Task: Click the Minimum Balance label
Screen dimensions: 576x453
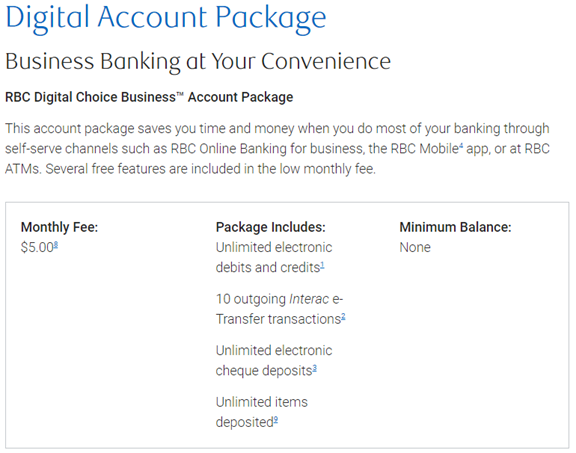Action: coord(456,227)
